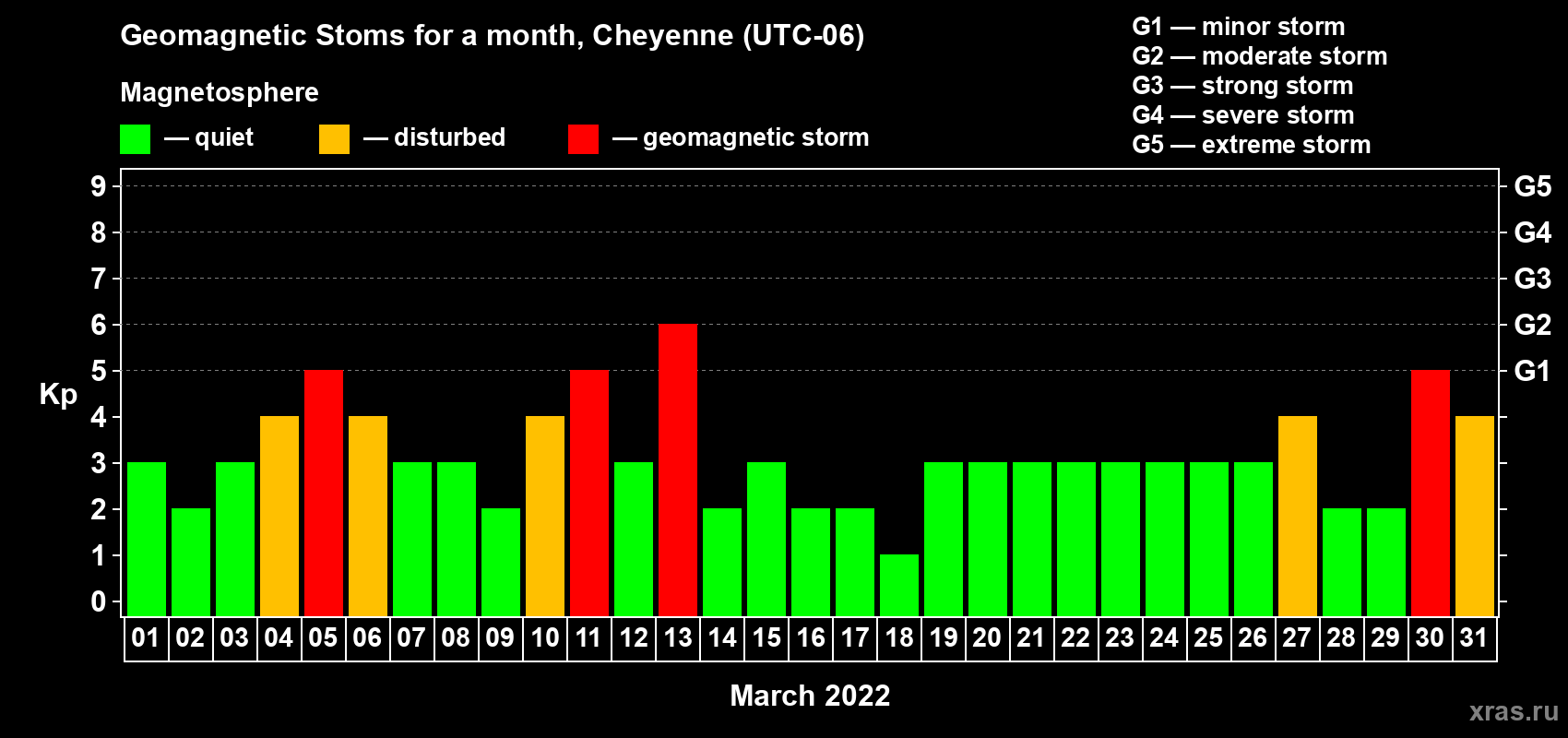Click the G1 label on right axis
The height and width of the screenshot is (738, 1568).
tap(1533, 371)
